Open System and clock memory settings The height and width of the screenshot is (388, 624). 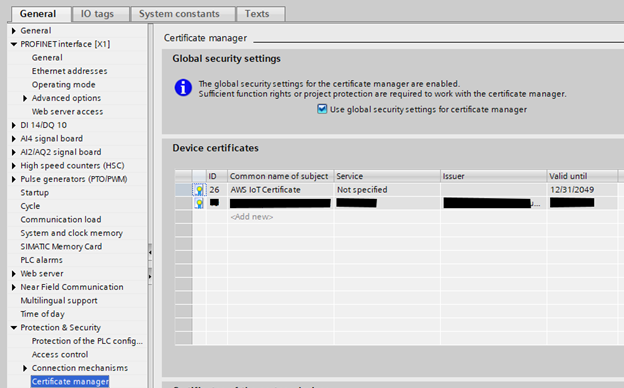click(72, 233)
